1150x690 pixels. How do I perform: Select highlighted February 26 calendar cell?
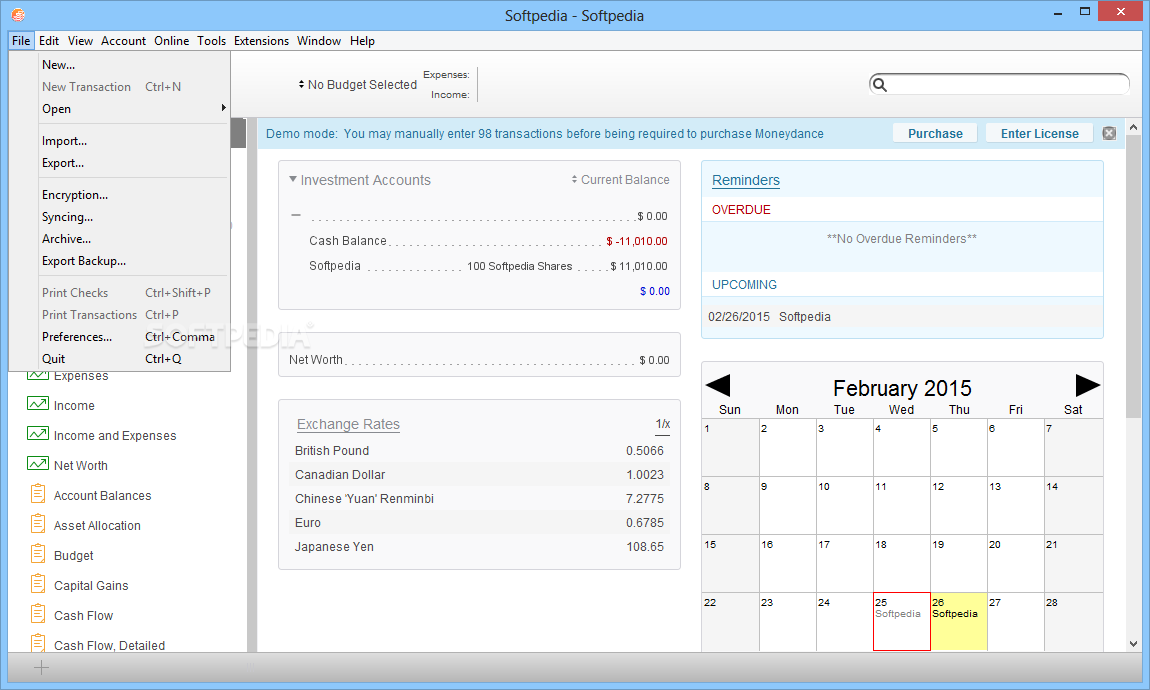pyautogui.click(x=959, y=621)
